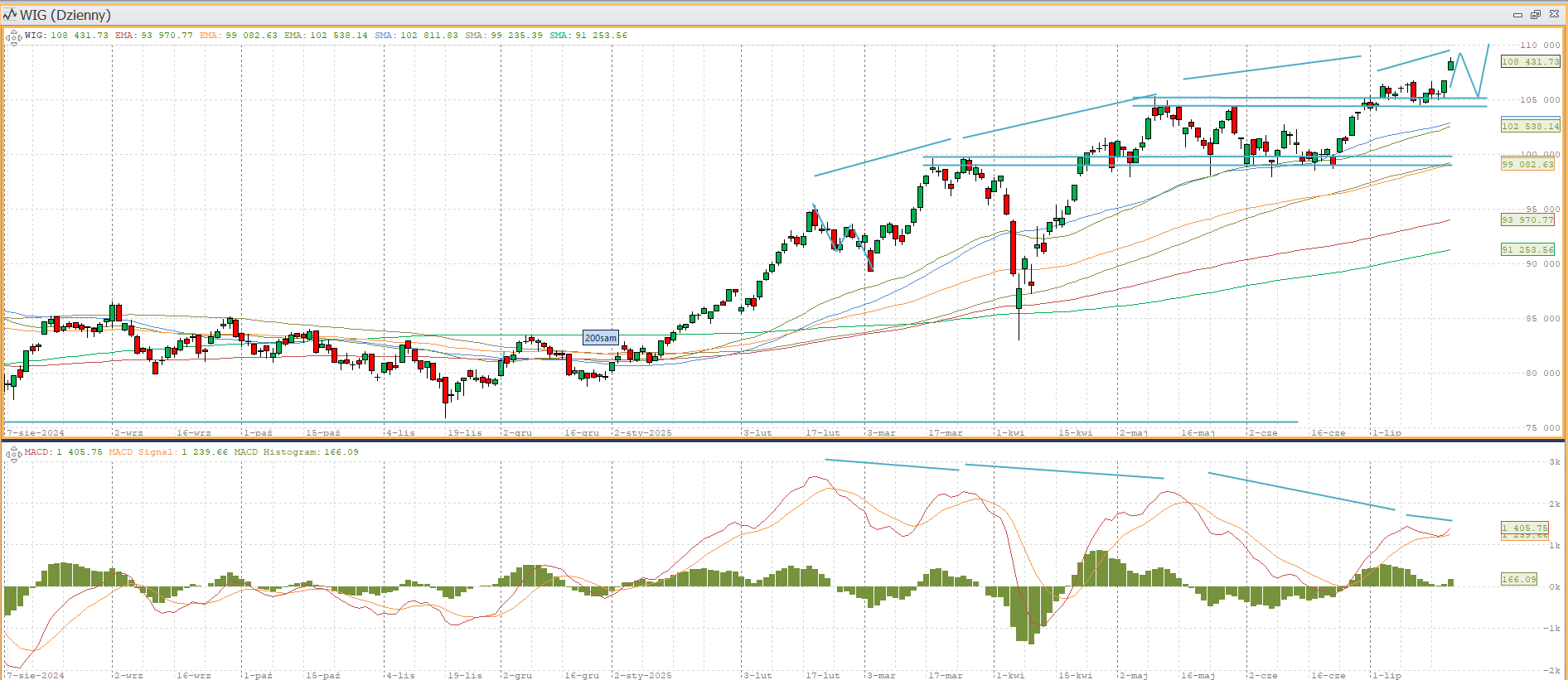Viewport: 1568px width, 680px height.
Task: Click the divider between the price and MACD panes
Action: click(783, 440)
